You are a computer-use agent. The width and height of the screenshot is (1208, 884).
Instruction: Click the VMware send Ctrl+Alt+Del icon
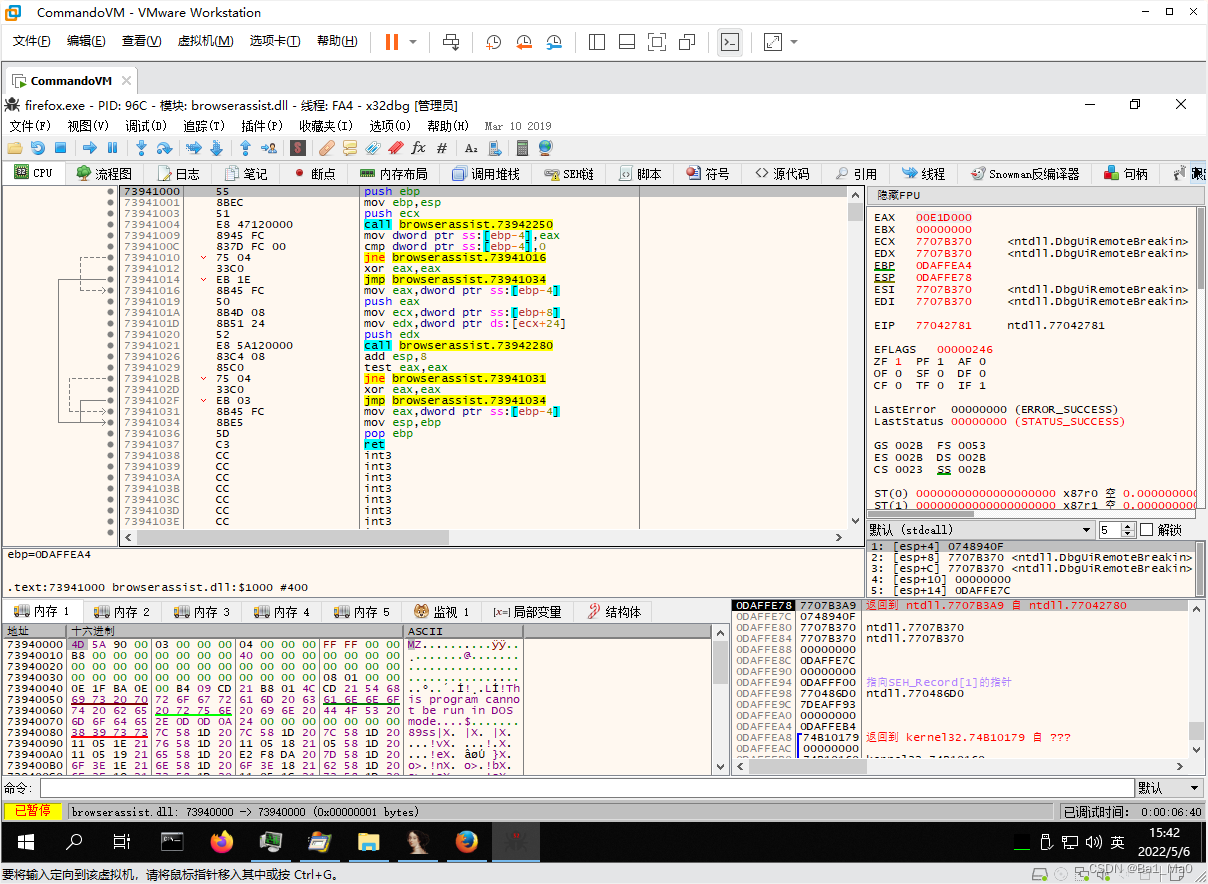click(451, 42)
